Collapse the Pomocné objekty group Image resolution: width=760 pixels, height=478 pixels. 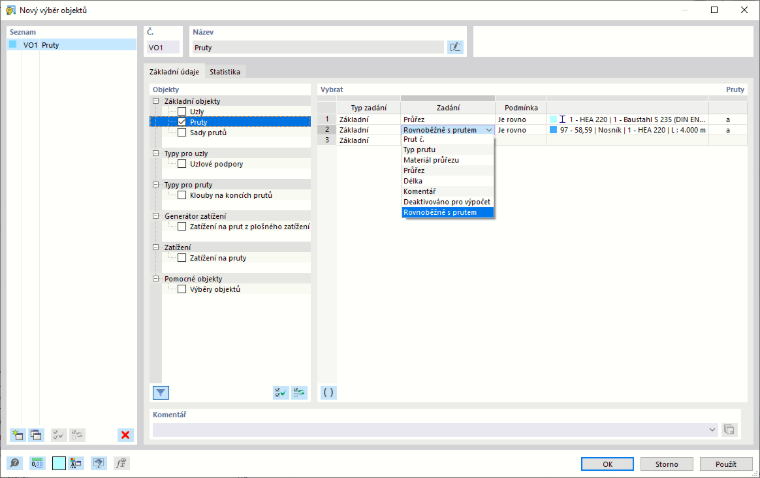(156, 279)
